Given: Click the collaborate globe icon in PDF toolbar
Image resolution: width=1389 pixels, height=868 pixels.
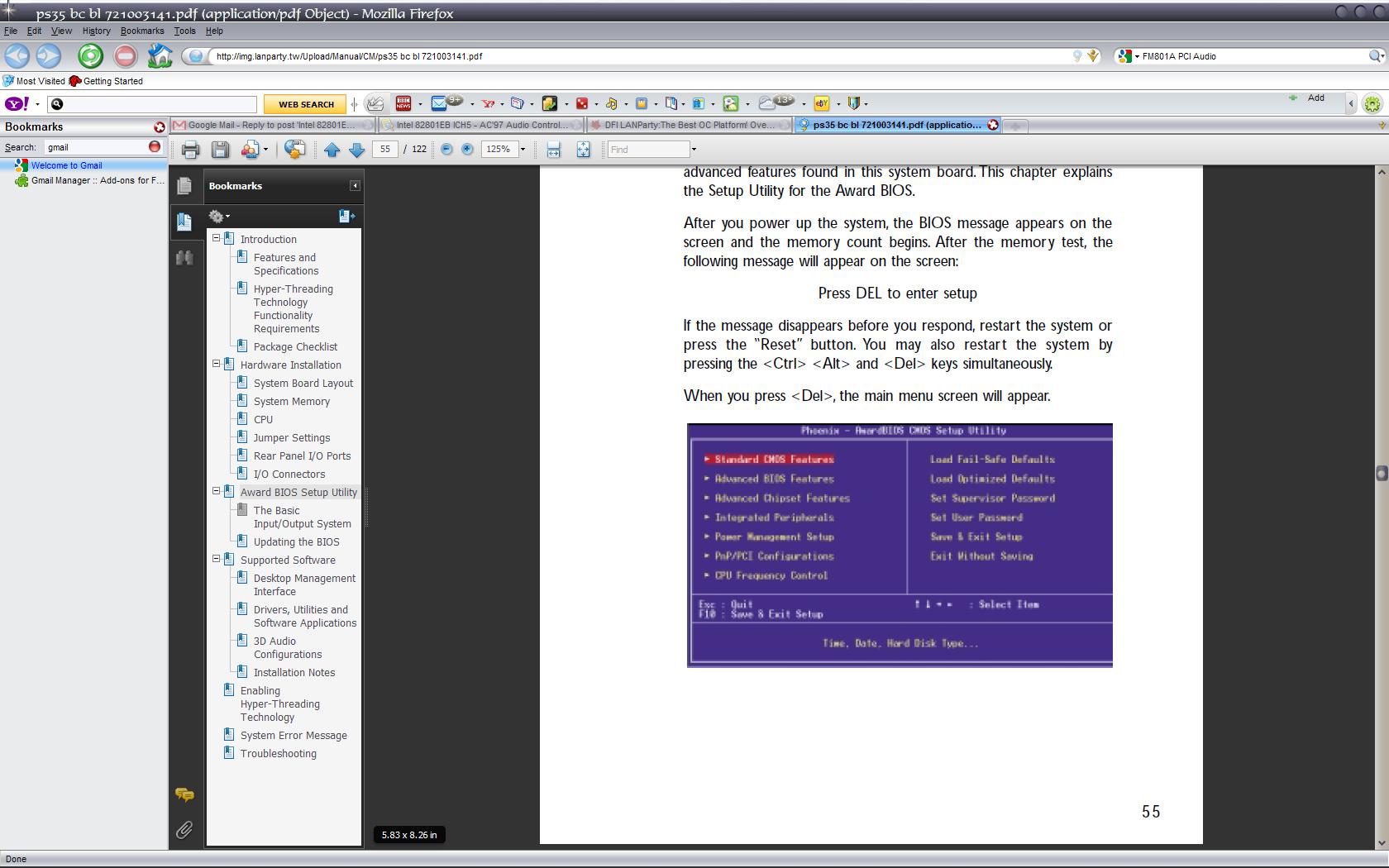Looking at the screenshot, I should [294, 149].
